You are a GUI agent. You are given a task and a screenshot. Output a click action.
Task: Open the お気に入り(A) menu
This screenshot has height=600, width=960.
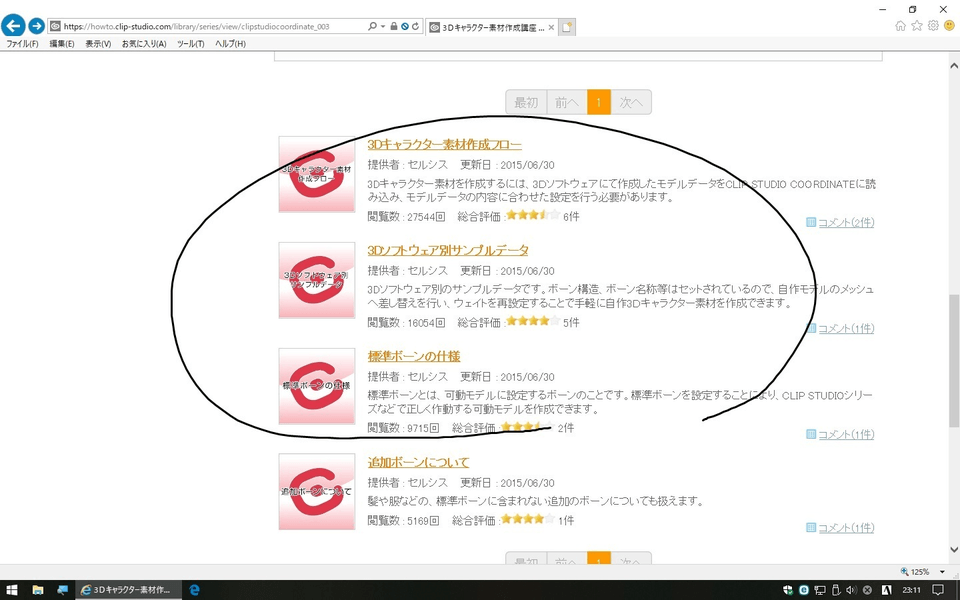point(143,44)
